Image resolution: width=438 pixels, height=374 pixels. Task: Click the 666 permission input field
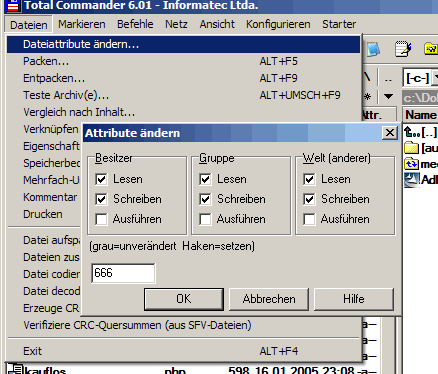pos(123,273)
